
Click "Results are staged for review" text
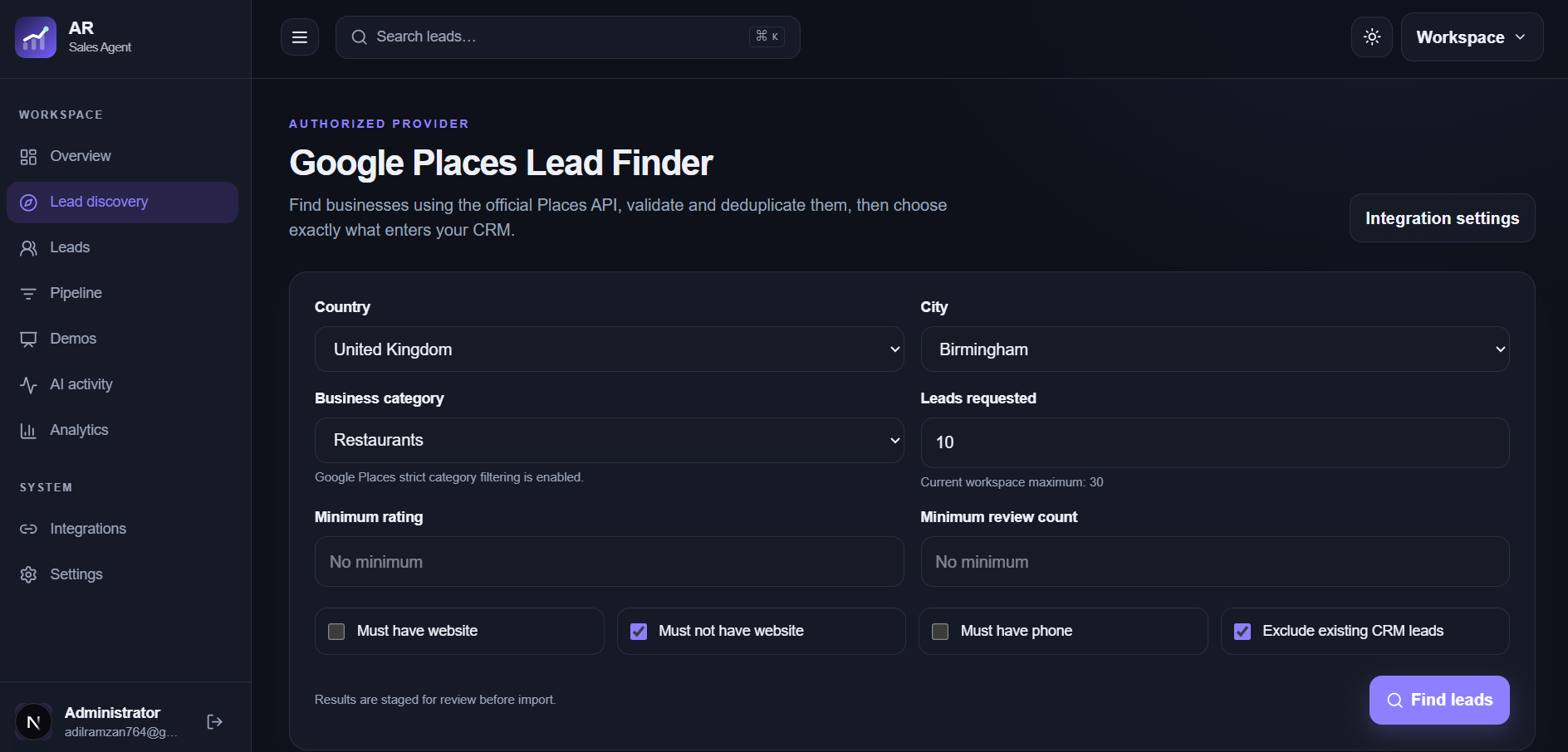(435, 700)
